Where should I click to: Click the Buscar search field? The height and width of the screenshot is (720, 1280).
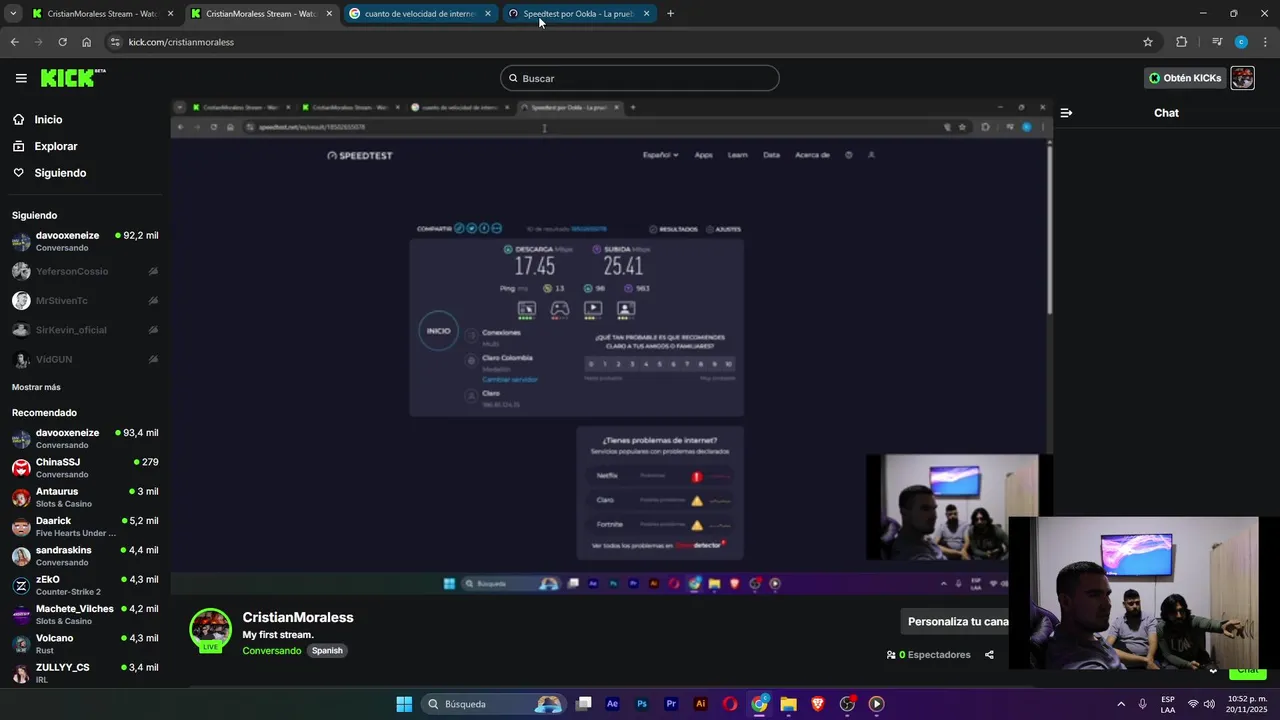[x=640, y=78]
